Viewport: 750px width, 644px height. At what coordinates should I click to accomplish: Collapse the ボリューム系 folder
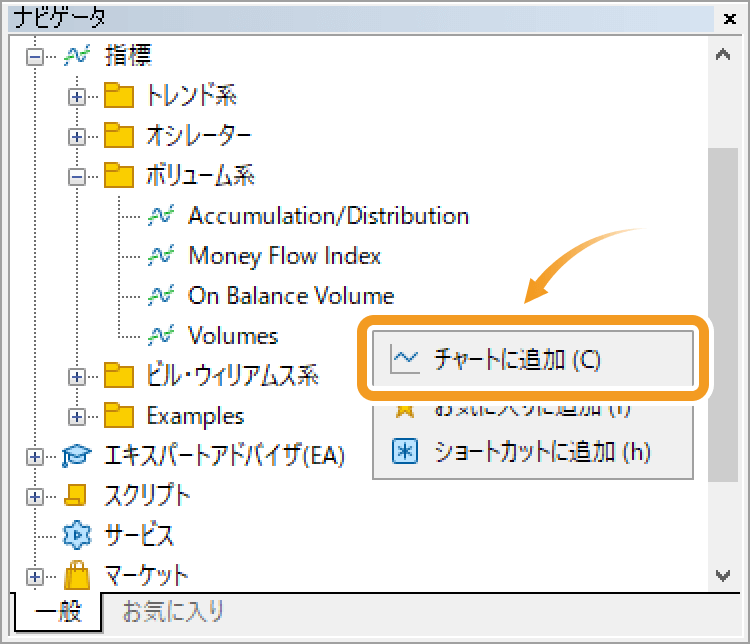point(77,178)
